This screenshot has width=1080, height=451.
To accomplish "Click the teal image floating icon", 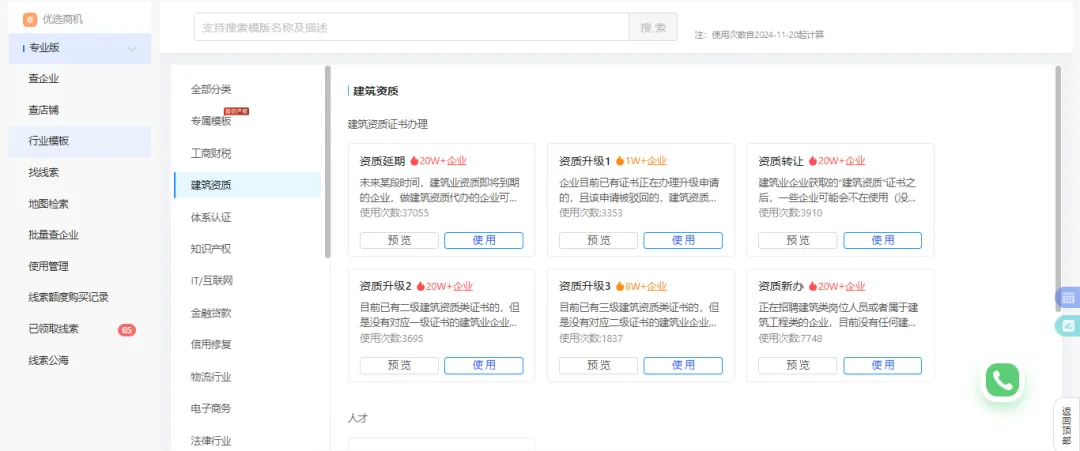I will coord(1068,326).
